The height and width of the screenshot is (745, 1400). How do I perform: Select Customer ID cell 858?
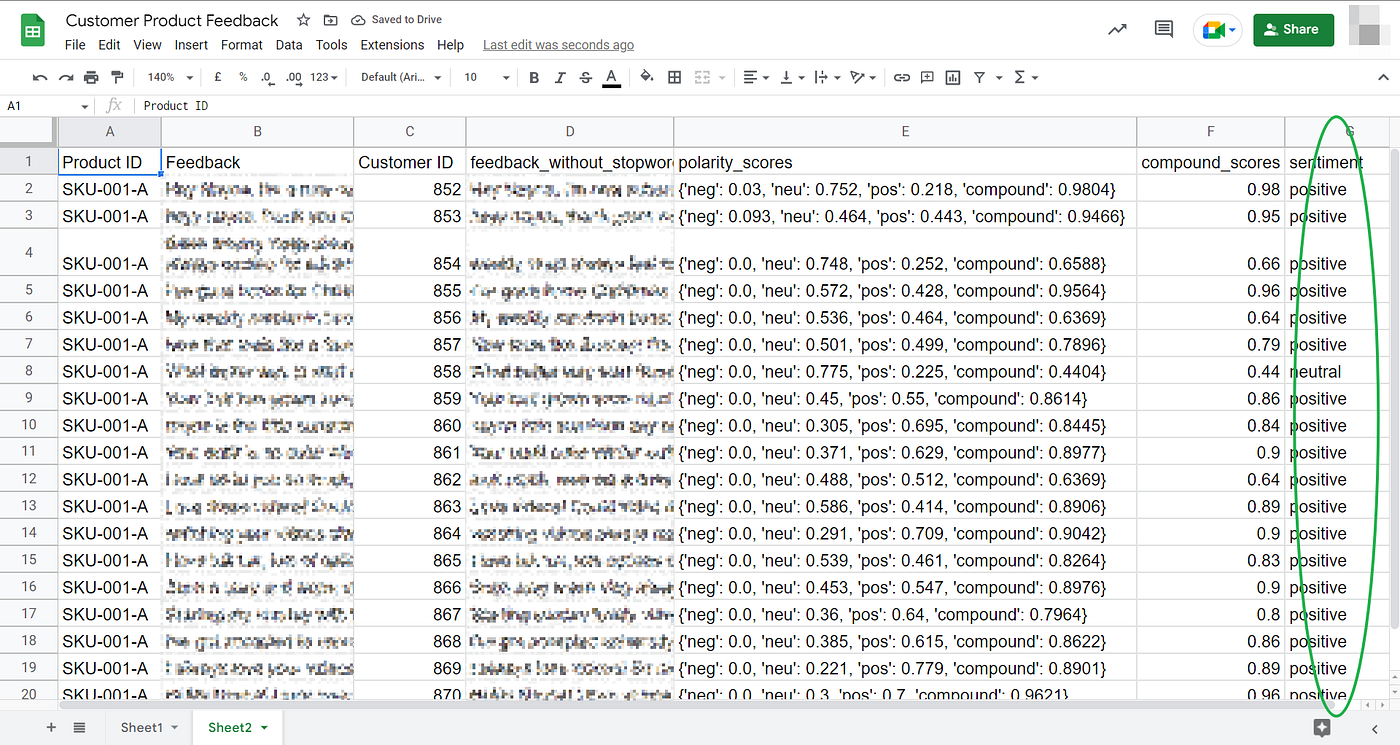point(409,372)
